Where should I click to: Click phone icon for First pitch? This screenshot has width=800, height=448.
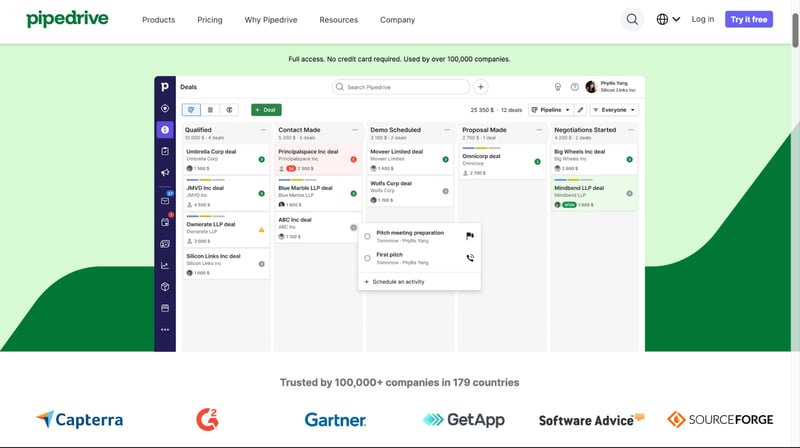coord(470,258)
